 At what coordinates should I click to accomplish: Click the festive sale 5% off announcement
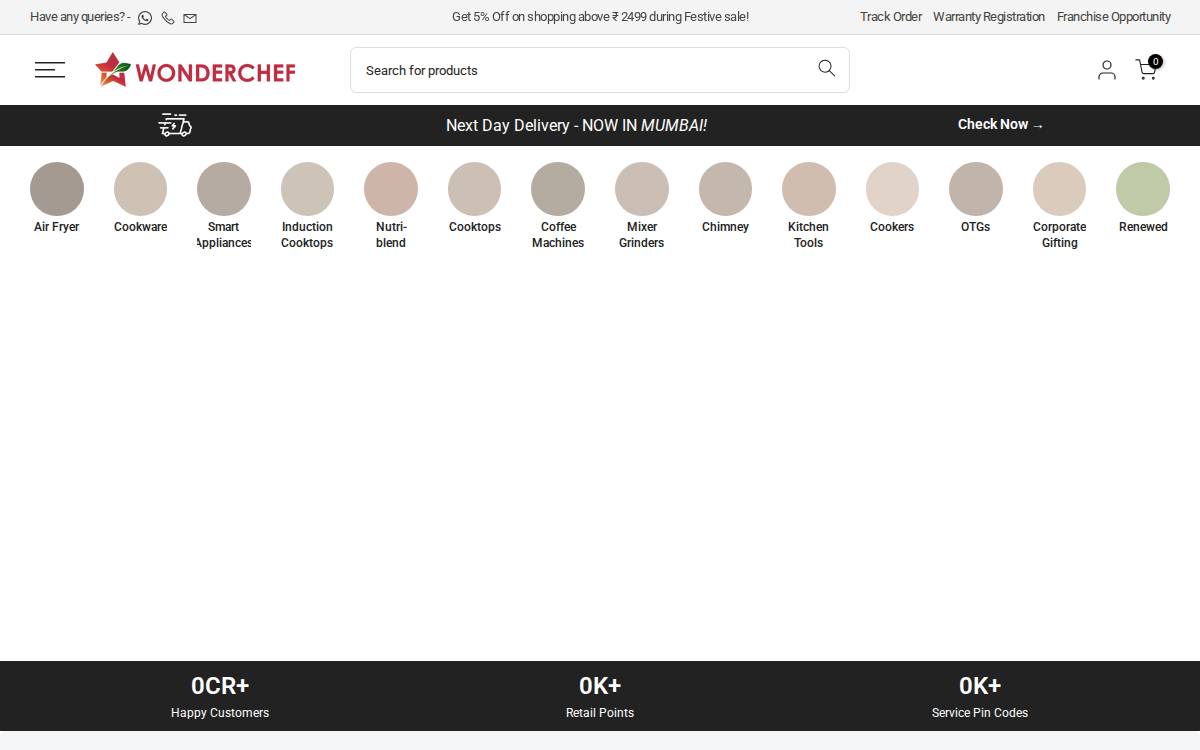(x=600, y=17)
